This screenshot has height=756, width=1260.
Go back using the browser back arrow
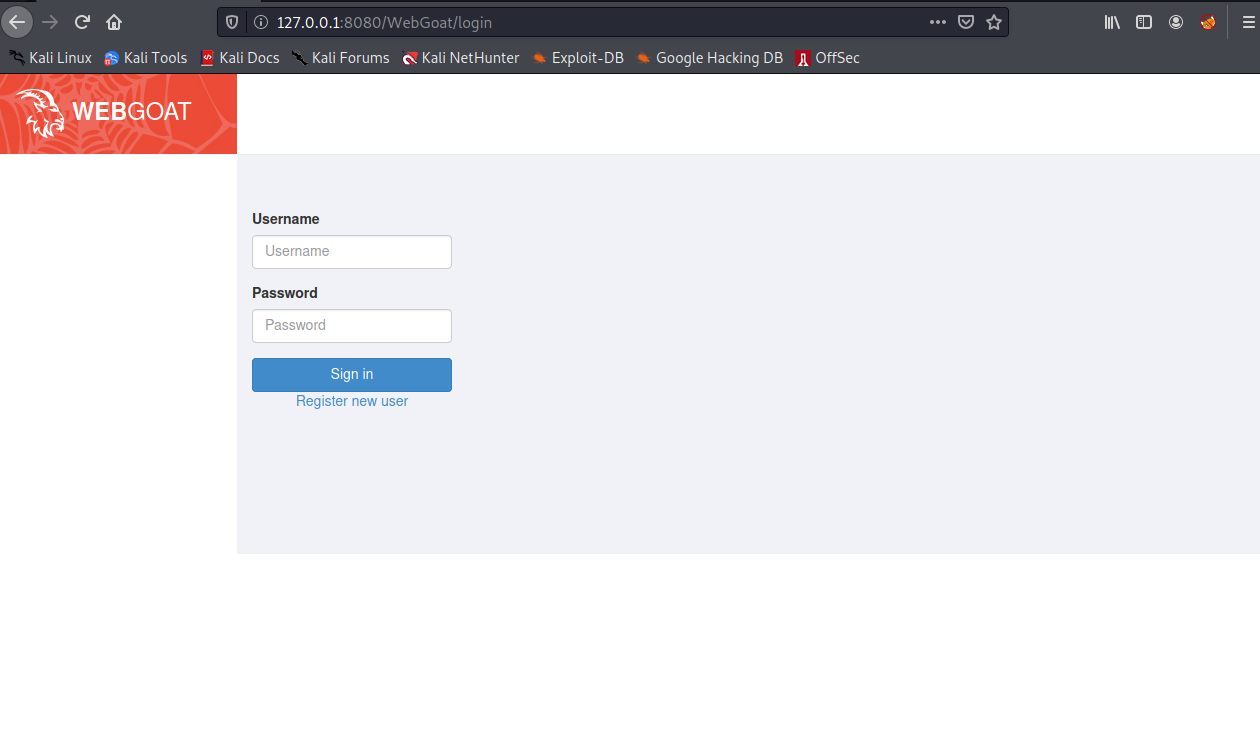pos(17,22)
